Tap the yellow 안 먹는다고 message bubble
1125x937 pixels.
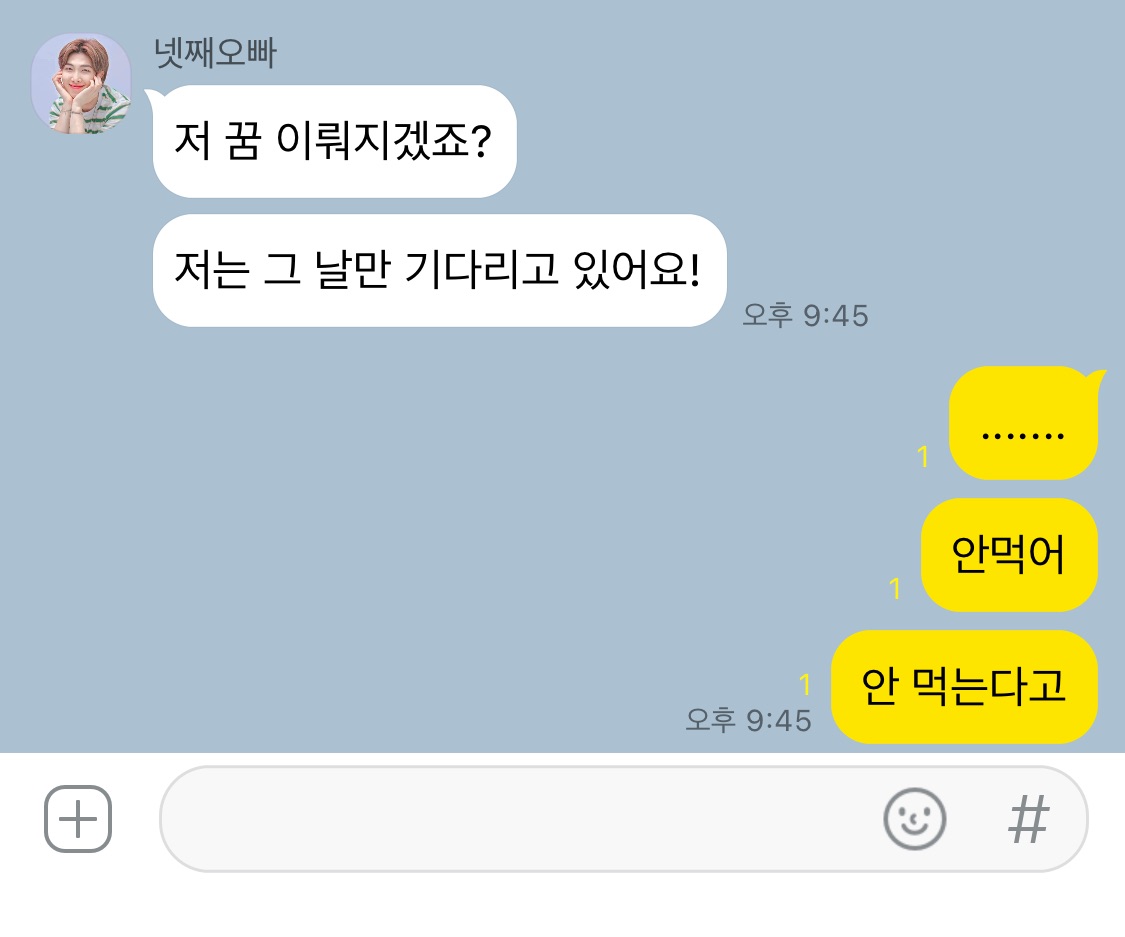click(964, 687)
